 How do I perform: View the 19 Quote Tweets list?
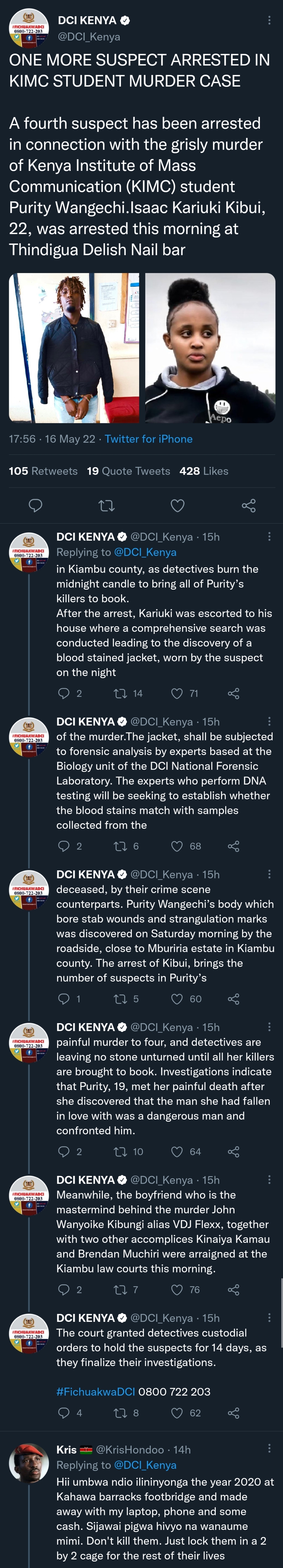pyautogui.click(x=128, y=471)
